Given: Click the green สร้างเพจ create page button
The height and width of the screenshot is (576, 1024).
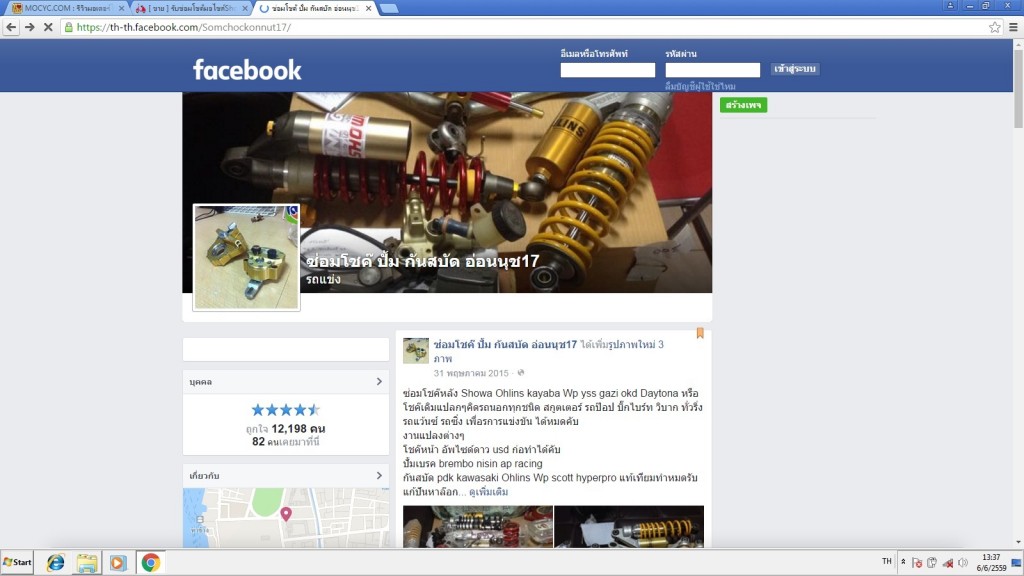Looking at the screenshot, I should 743,104.
